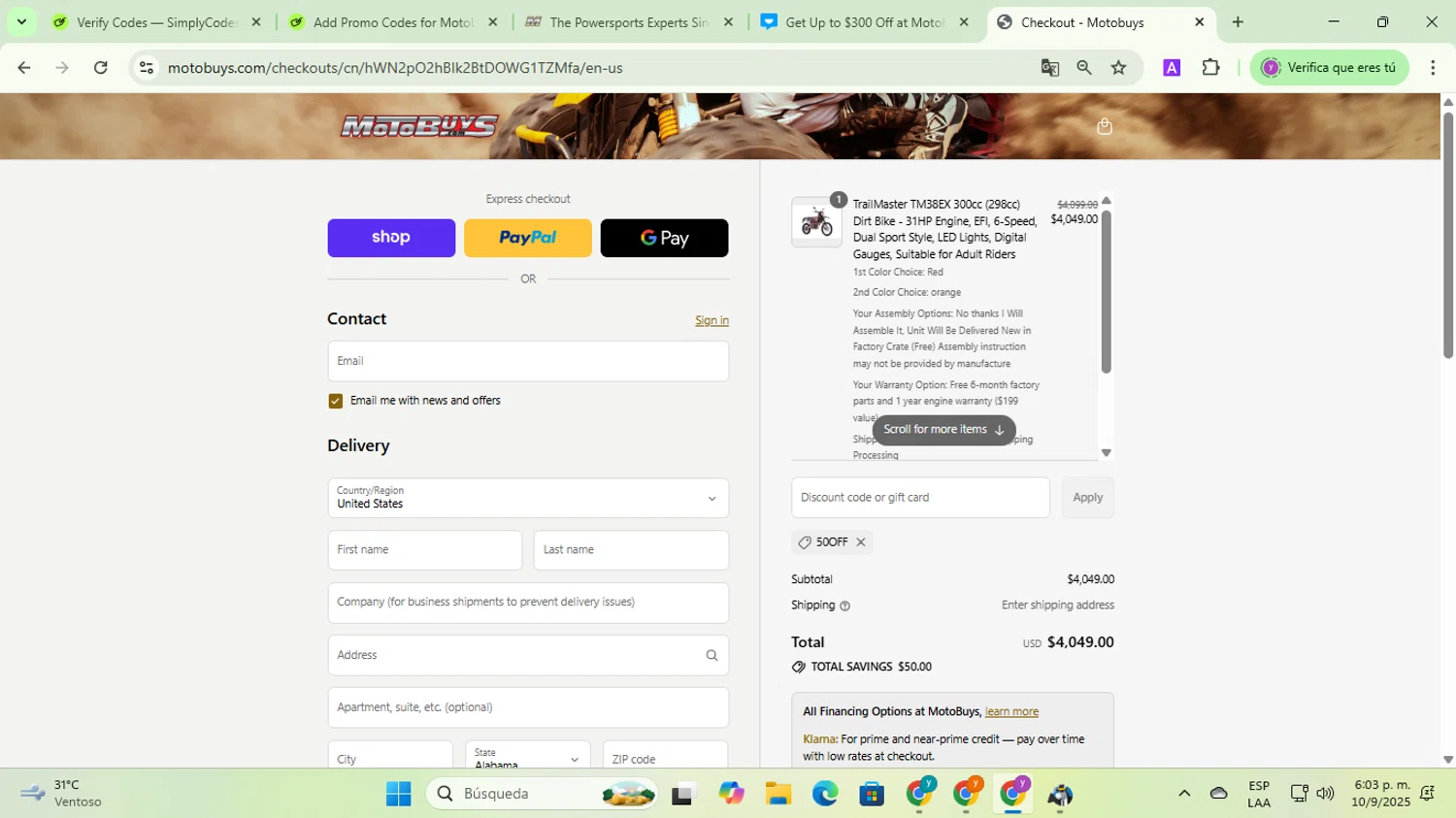Pay with PayPal express checkout
The height and width of the screenshot is (818, 1456).
coord(528,238)
